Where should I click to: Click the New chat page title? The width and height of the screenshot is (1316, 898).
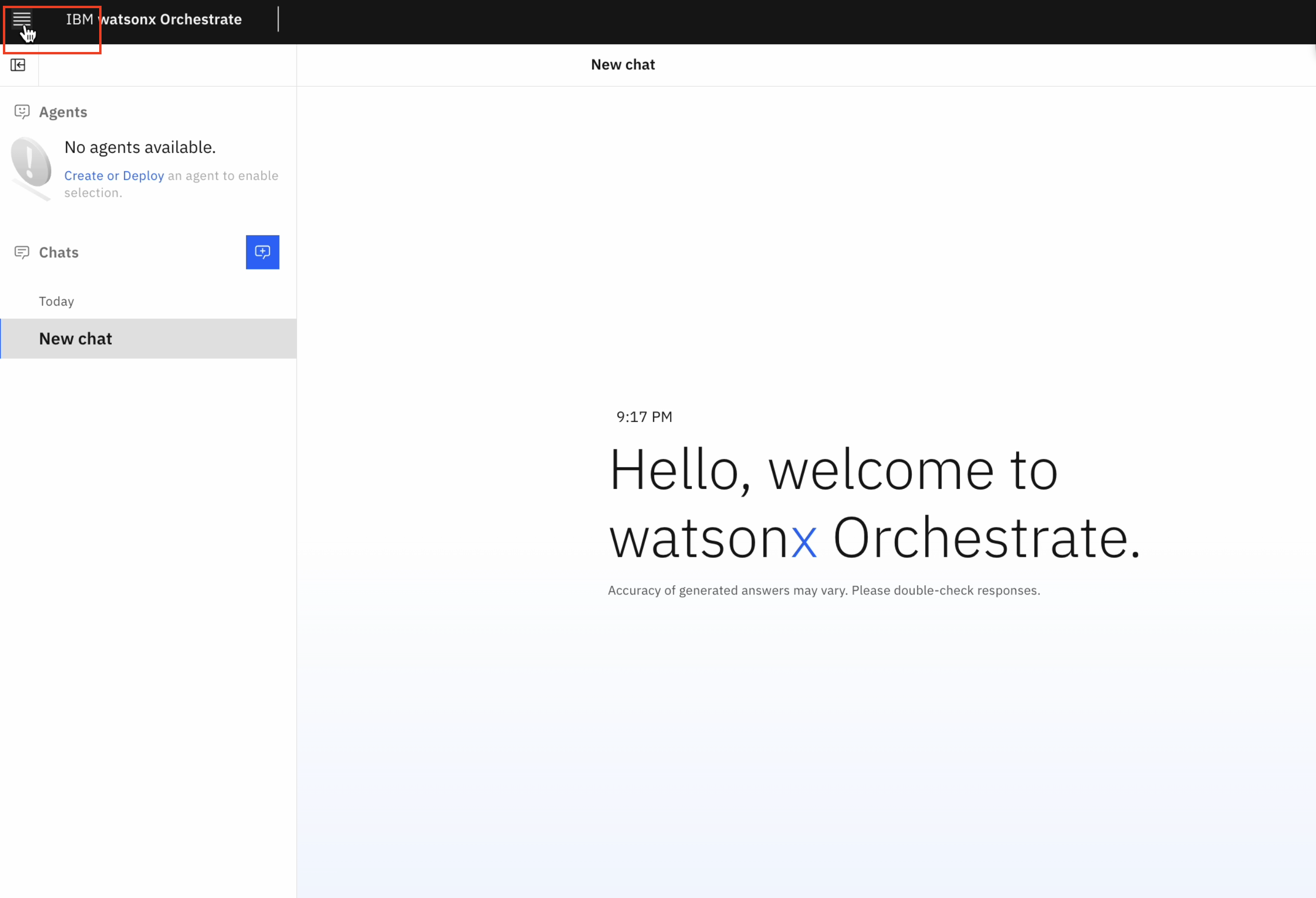[x=623, y=64]
